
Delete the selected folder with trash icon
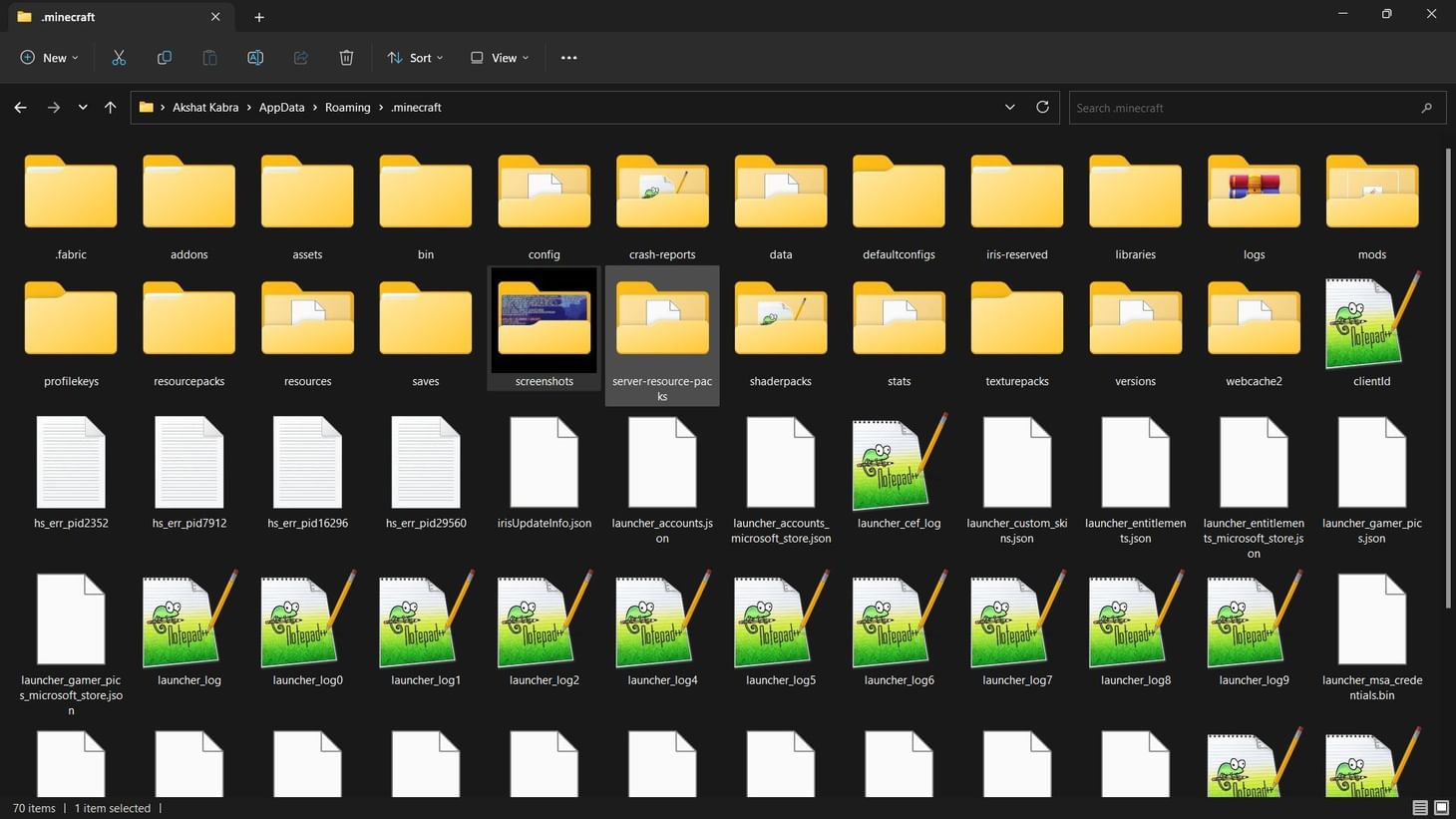click(x=346, y=57)
